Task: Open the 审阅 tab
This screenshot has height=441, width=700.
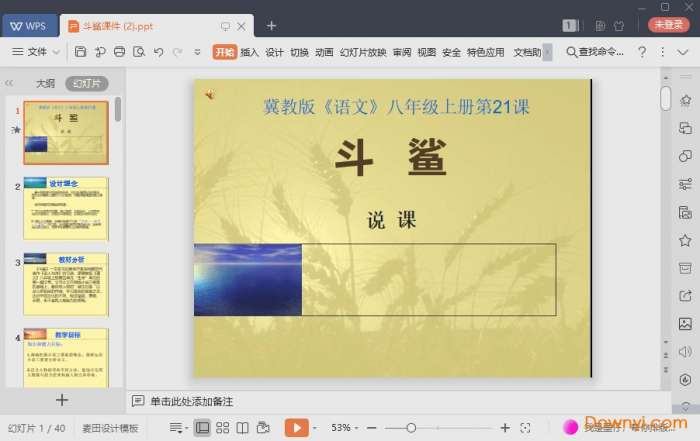Action: click(x=402, y=52)
